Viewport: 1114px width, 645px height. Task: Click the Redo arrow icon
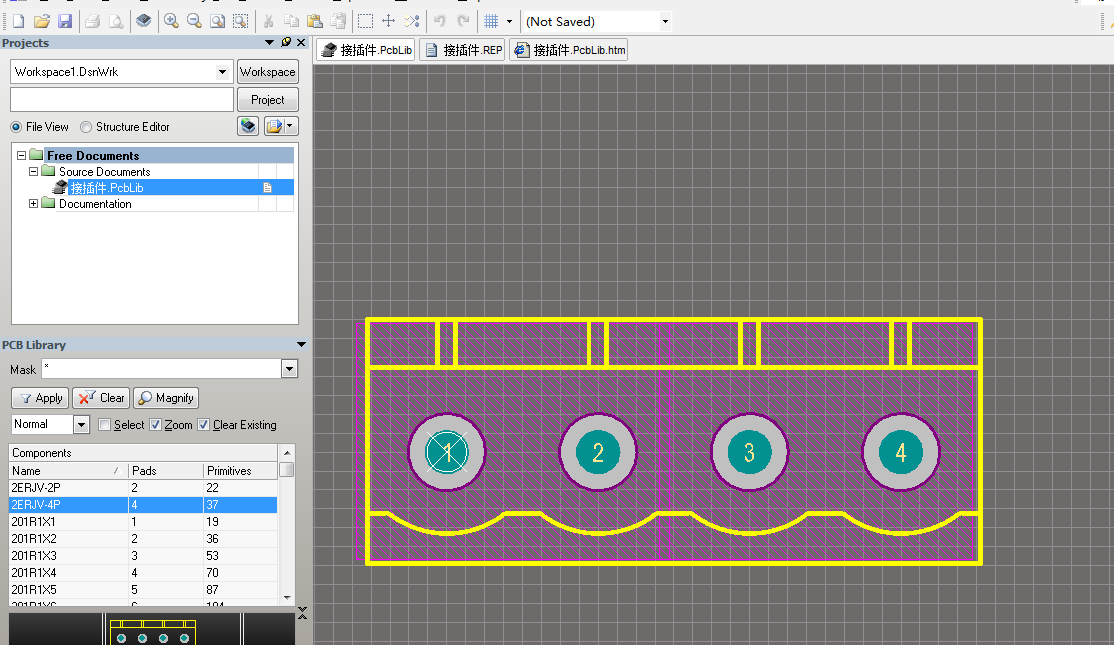(x=463, y=21)
